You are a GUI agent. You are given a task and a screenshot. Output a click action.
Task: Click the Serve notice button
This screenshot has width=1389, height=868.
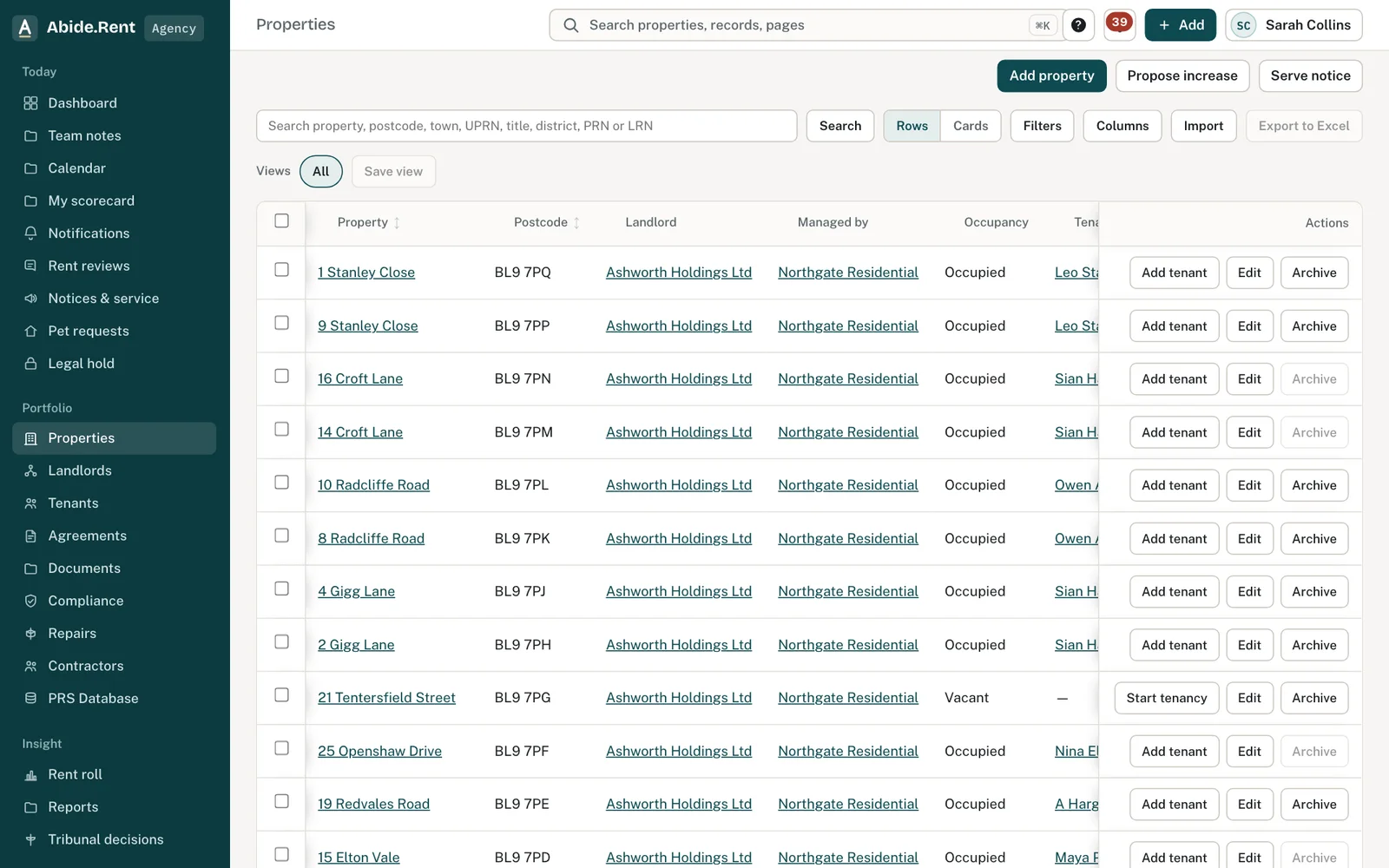tap(1310, 76)
